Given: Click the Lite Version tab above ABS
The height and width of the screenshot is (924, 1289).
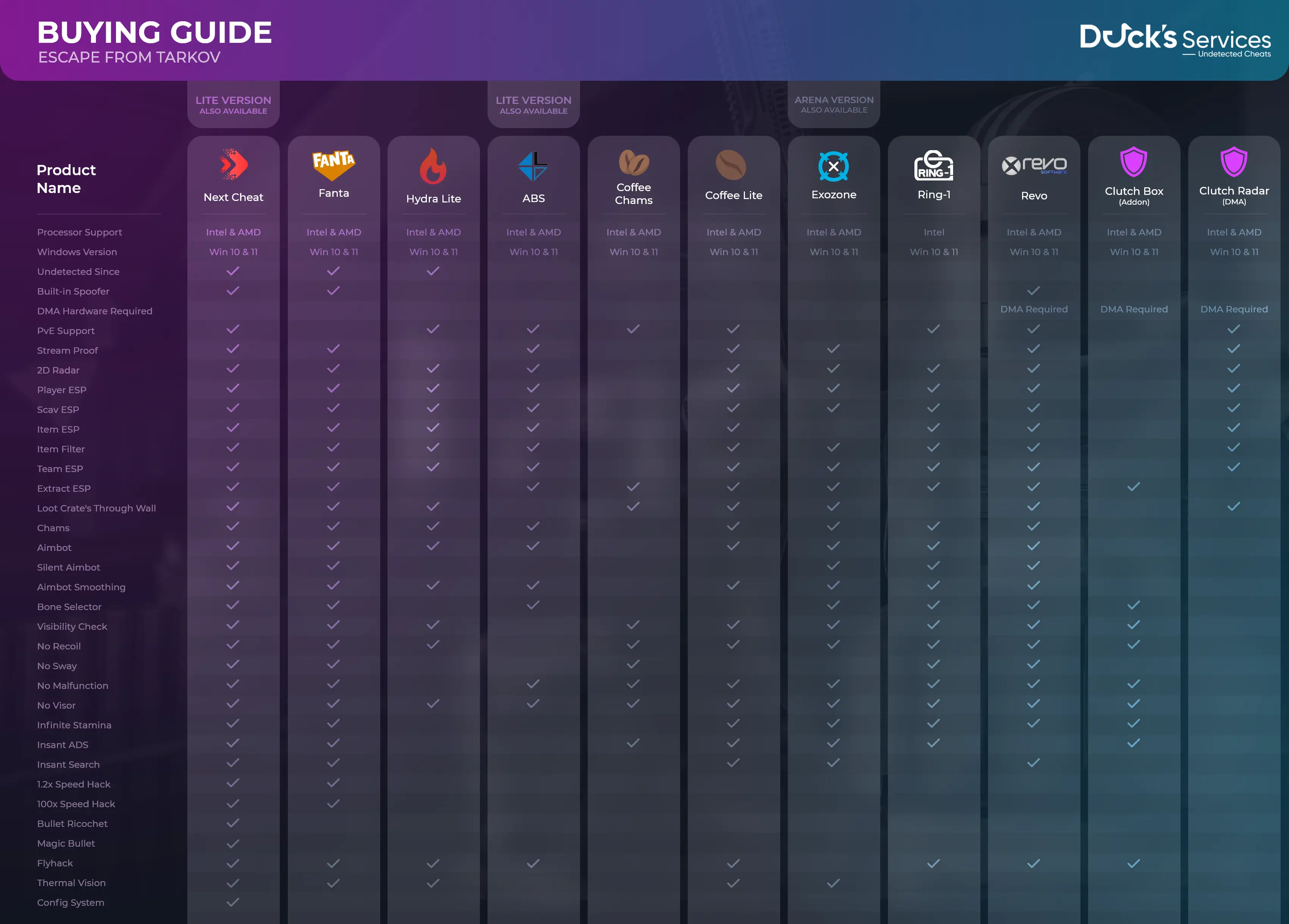Looking at the screenshot, I should click(533, 105).
